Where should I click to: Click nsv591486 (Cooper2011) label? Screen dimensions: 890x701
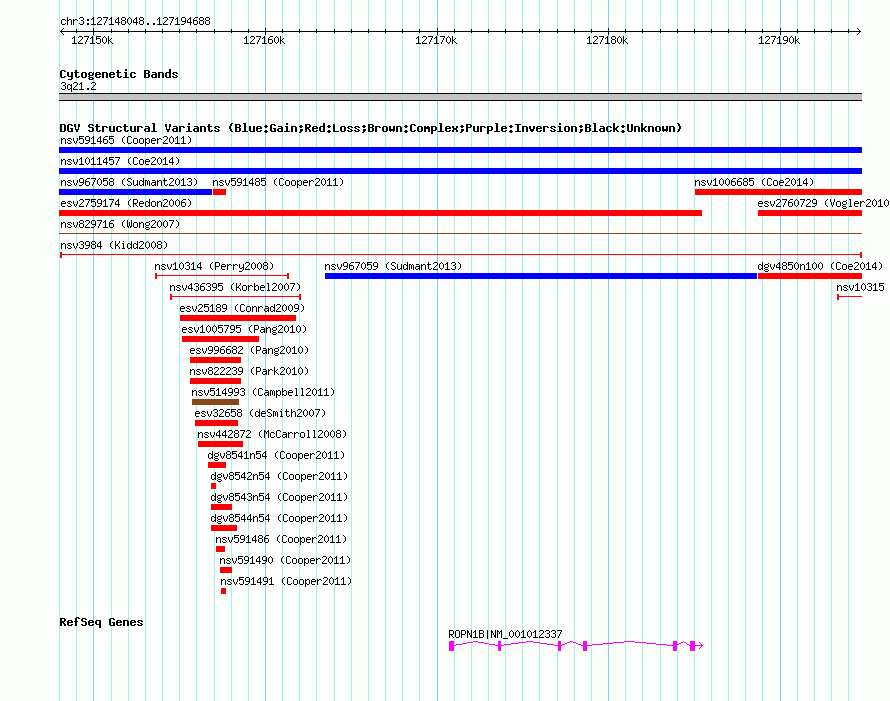(x=281, y=539)
